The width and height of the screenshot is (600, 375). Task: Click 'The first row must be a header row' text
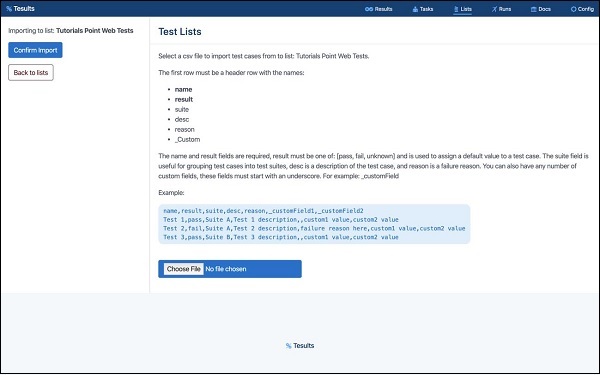pos(231,73)
